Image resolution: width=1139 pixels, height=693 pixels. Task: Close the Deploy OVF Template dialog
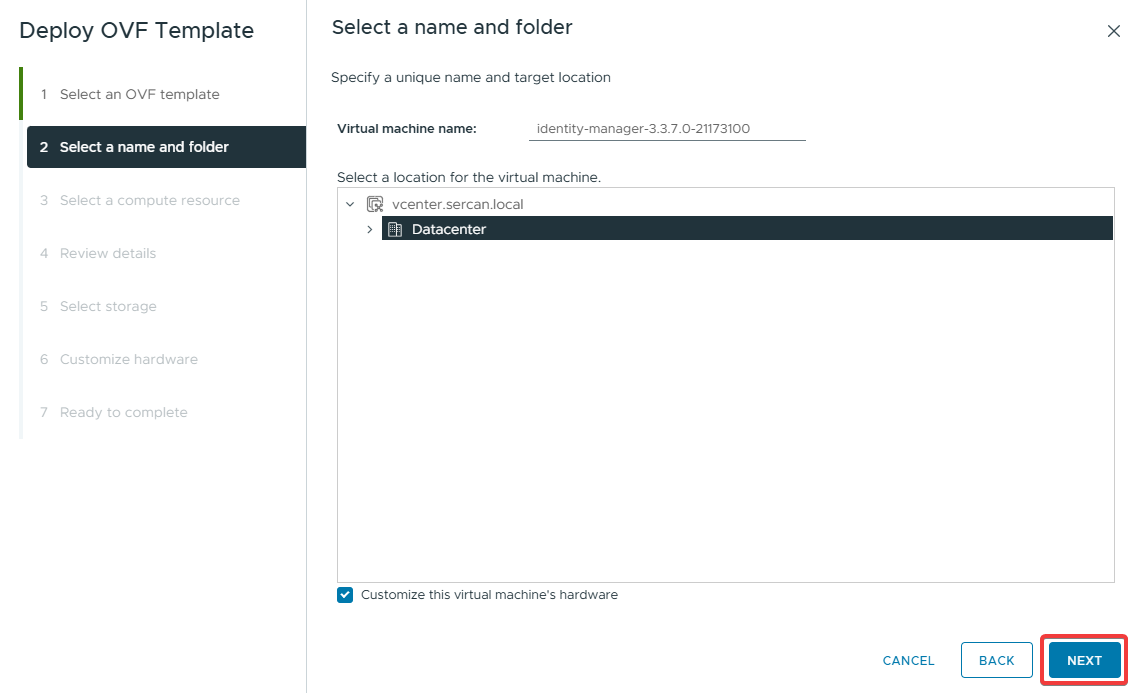coord(1113,31)
